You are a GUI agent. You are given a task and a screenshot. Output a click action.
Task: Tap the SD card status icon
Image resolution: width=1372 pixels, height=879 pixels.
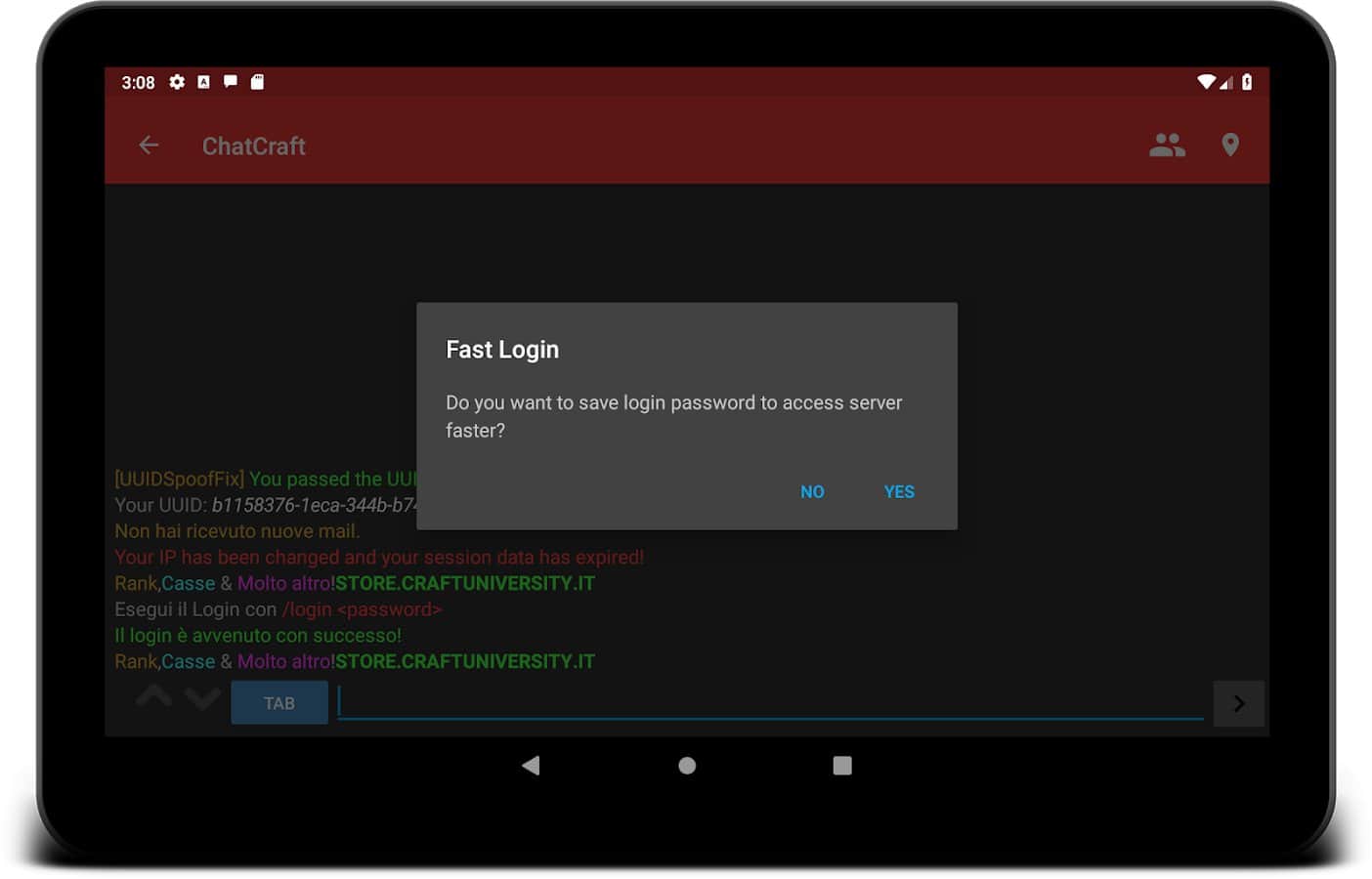click(x=257, y=82)
